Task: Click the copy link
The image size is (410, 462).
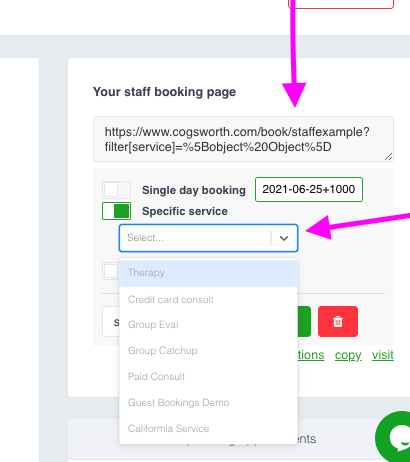Action: (348, 355)
